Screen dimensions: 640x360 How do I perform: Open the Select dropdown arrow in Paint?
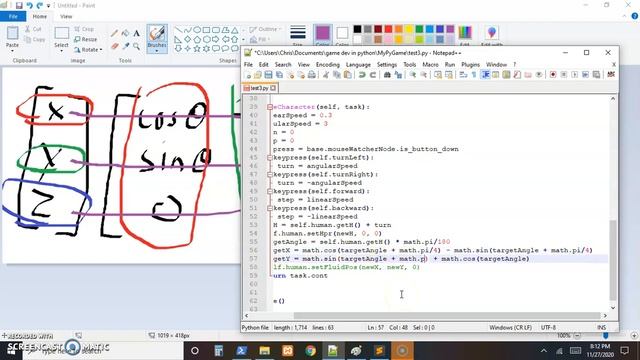click(61, 51)
